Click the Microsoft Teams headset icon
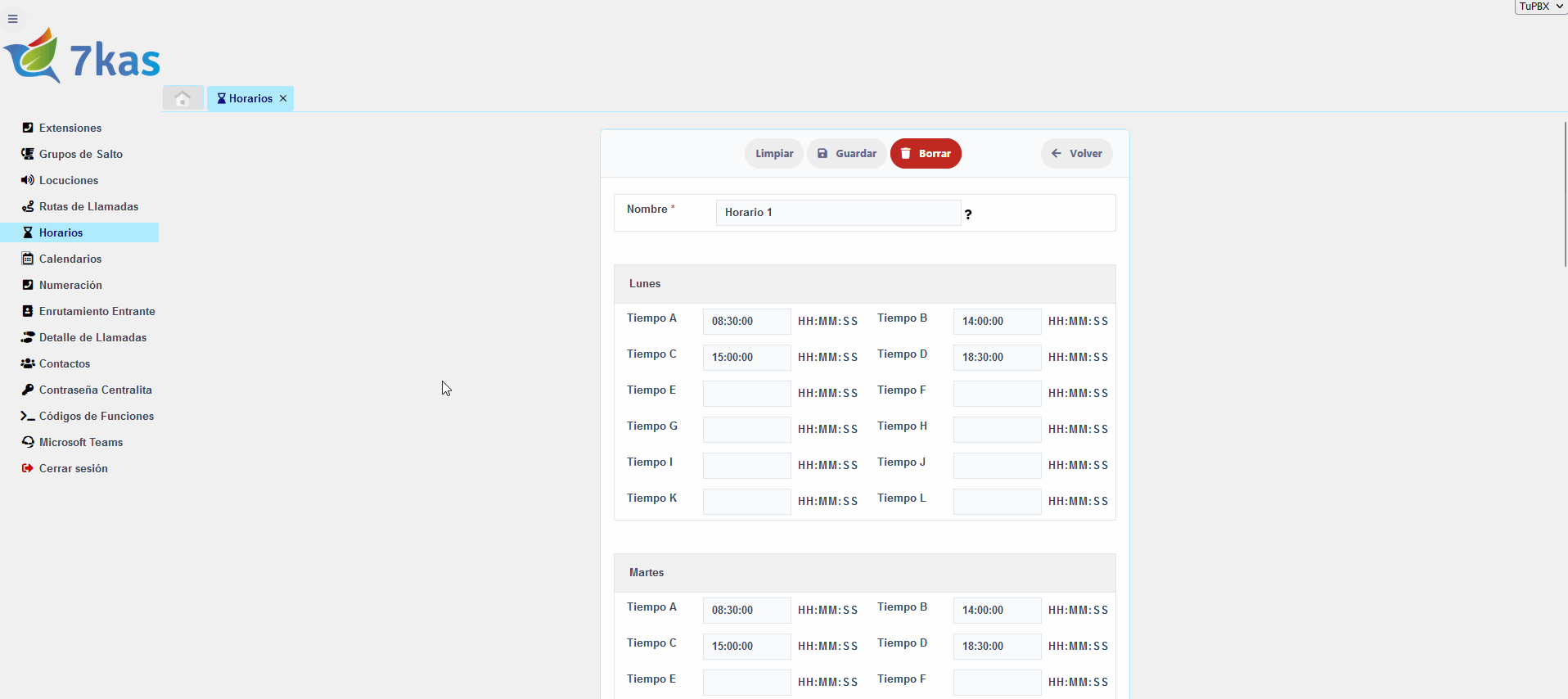 (28, 442)
